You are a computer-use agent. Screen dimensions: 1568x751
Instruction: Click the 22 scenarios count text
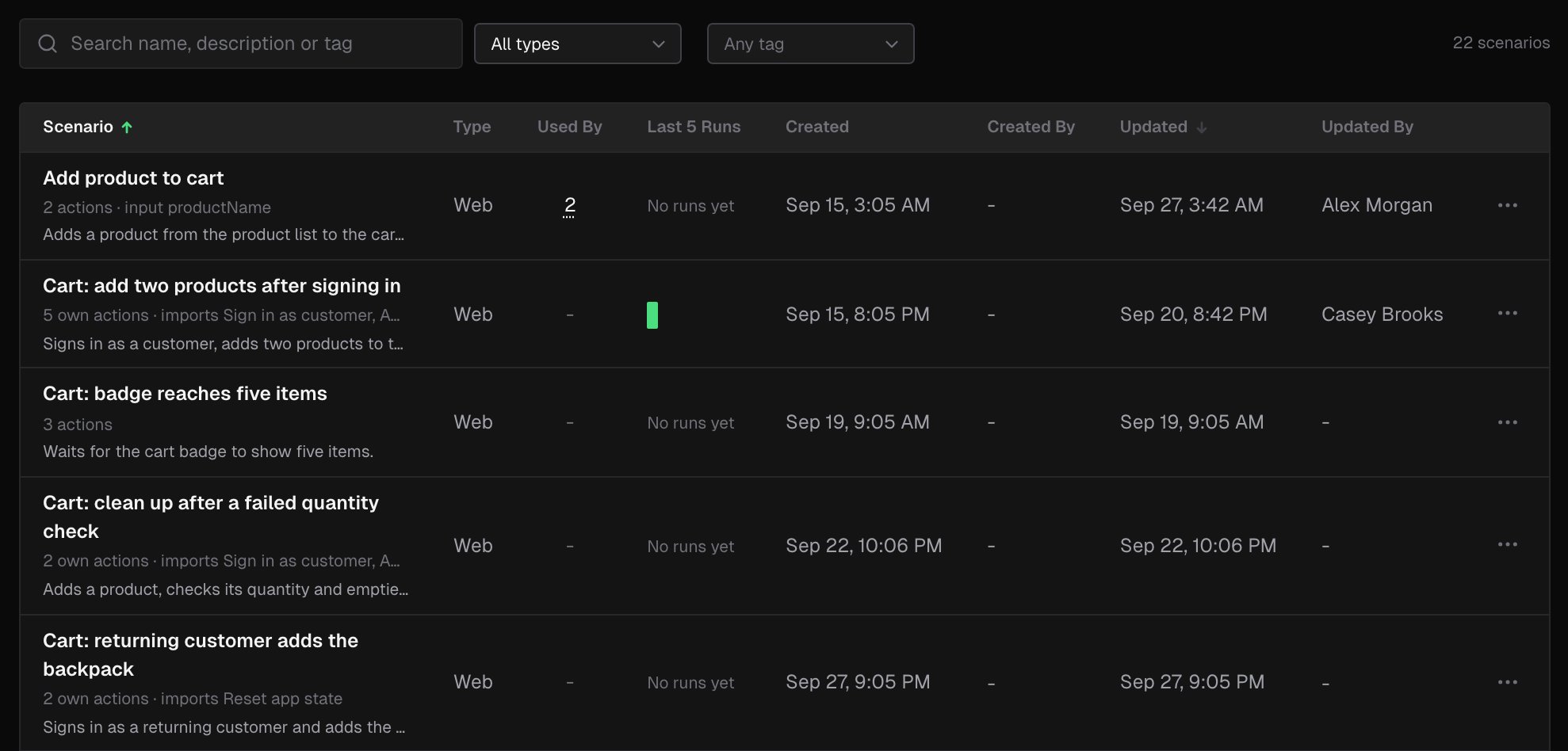click(1501, 43)
